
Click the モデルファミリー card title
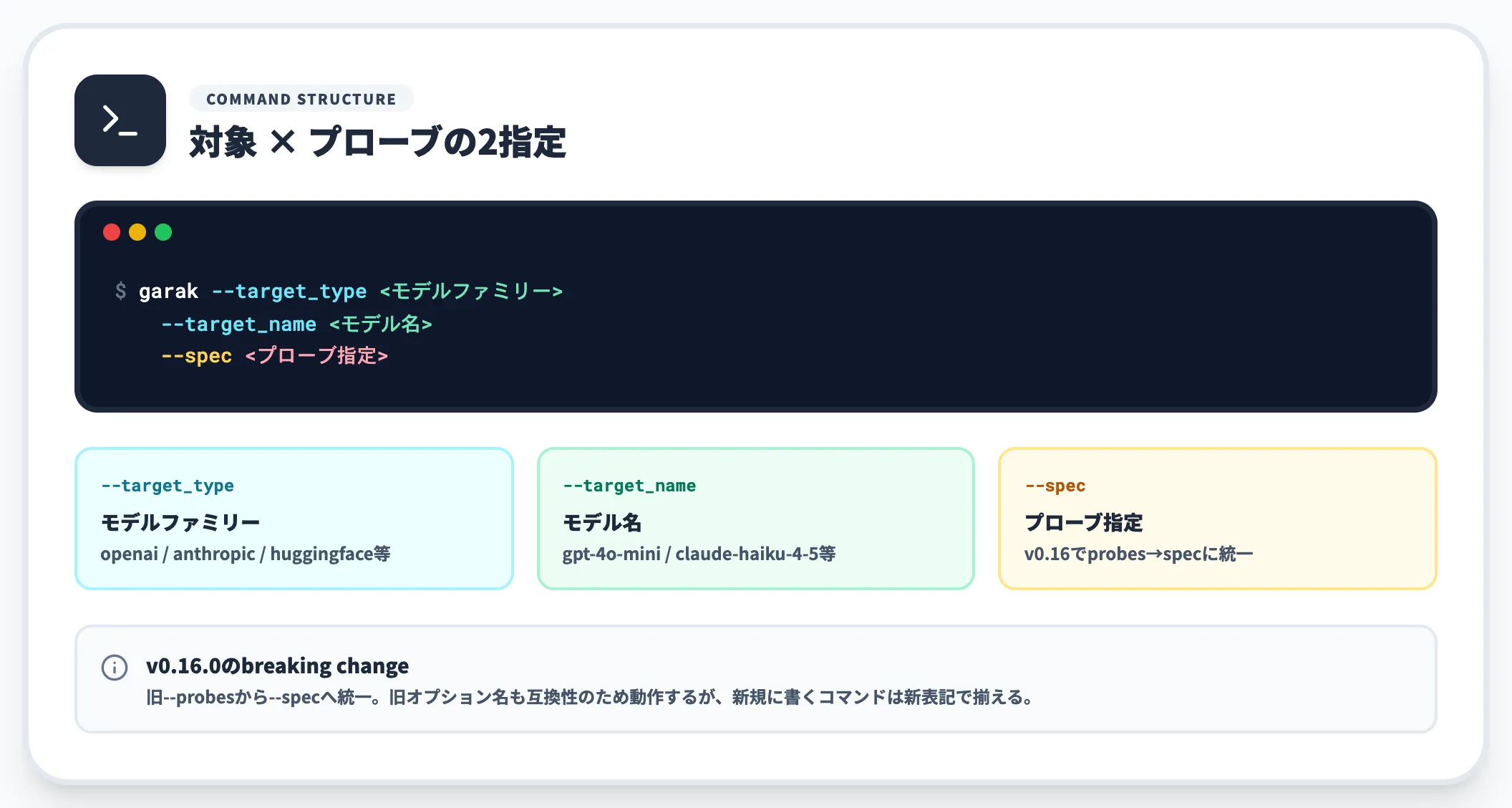(180, 522)
